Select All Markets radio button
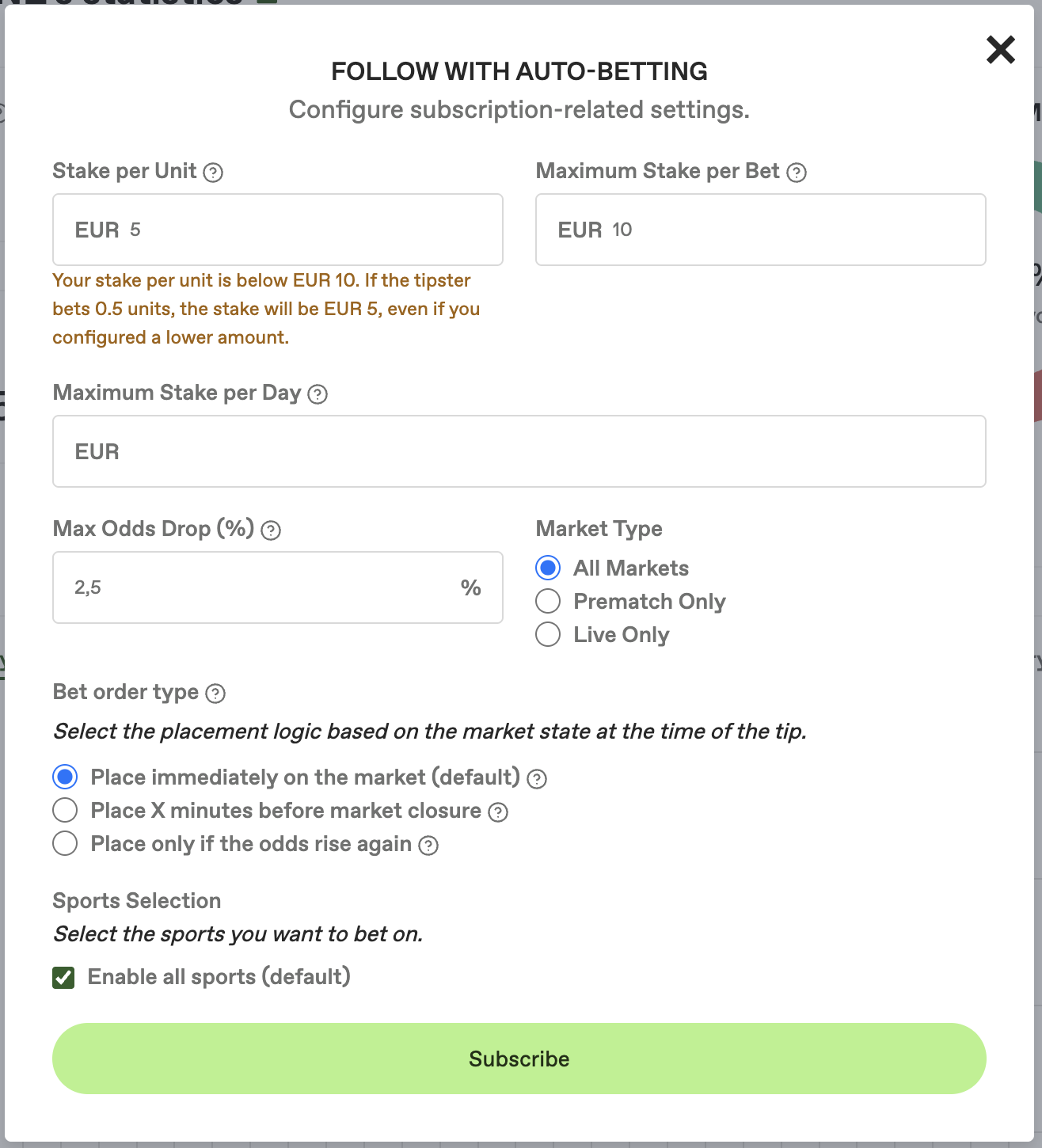1042x1148 pixels. click(548, 568)
